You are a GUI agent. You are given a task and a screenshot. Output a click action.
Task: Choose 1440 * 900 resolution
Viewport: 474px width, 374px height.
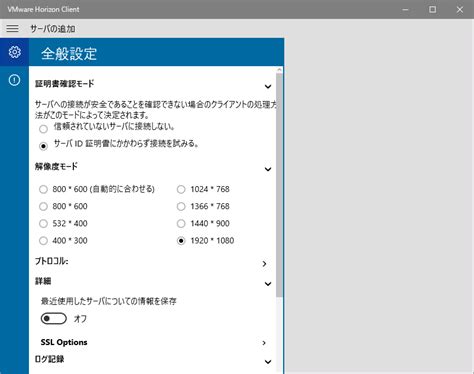point(181,223)
